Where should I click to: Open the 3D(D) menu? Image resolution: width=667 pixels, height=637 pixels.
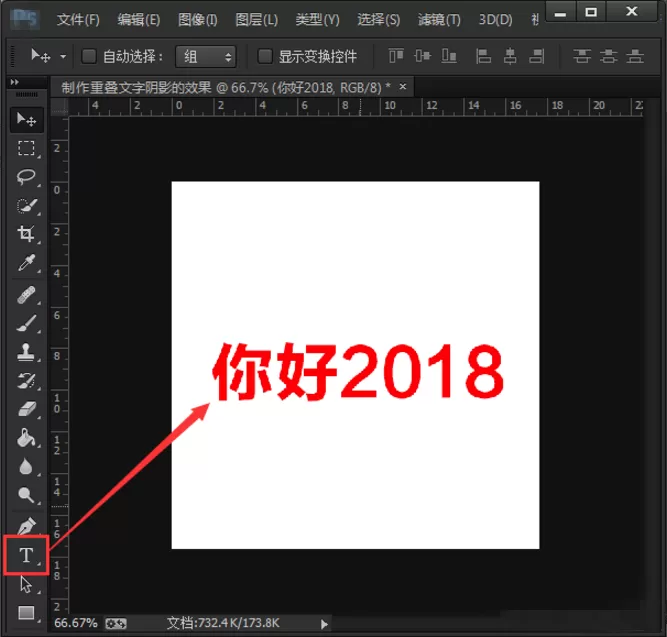pyautogui.click(x=496, y=20)
